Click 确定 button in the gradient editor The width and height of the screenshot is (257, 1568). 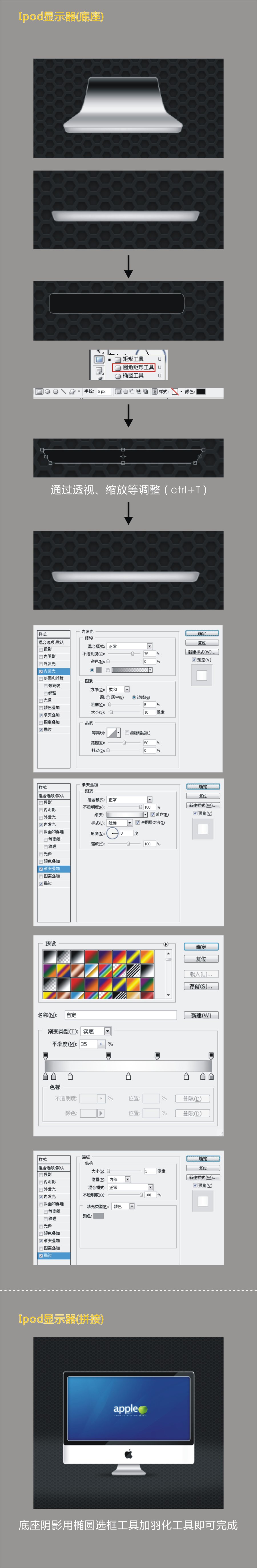tap(201, 947)
